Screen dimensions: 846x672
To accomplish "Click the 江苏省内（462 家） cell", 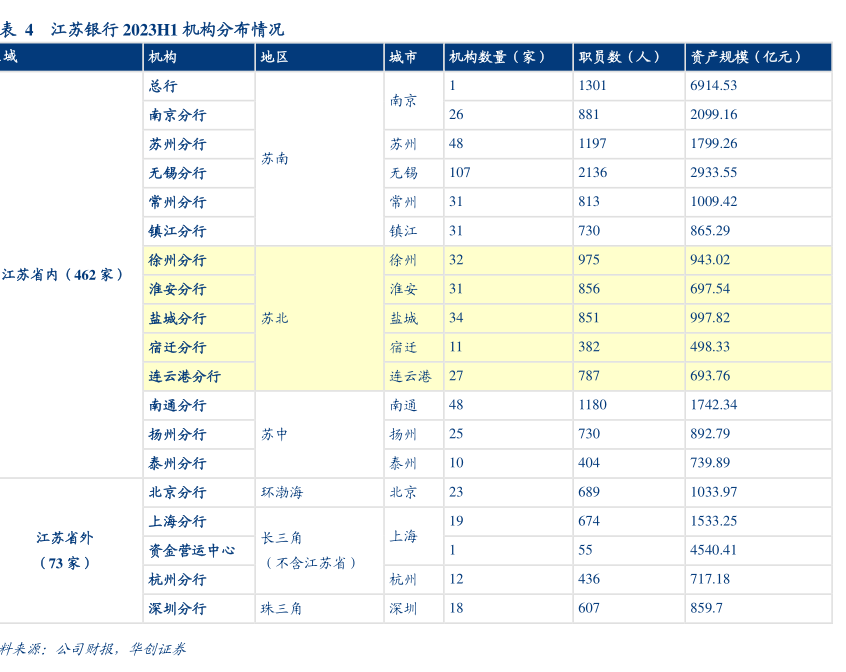I will coord(63,274).
